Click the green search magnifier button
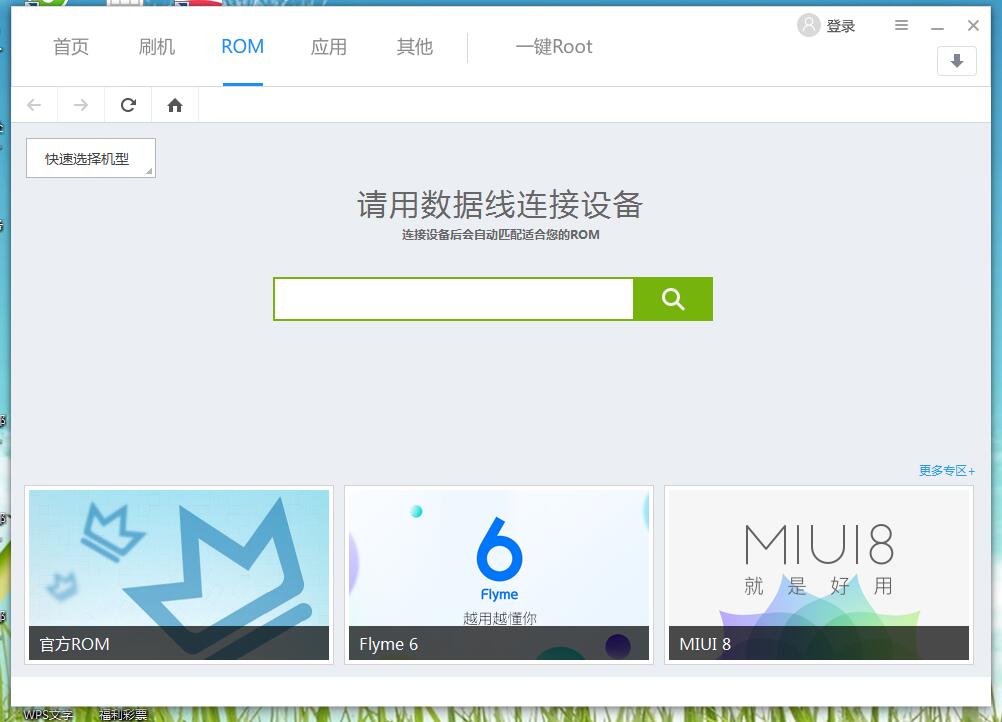 (673, 299)
